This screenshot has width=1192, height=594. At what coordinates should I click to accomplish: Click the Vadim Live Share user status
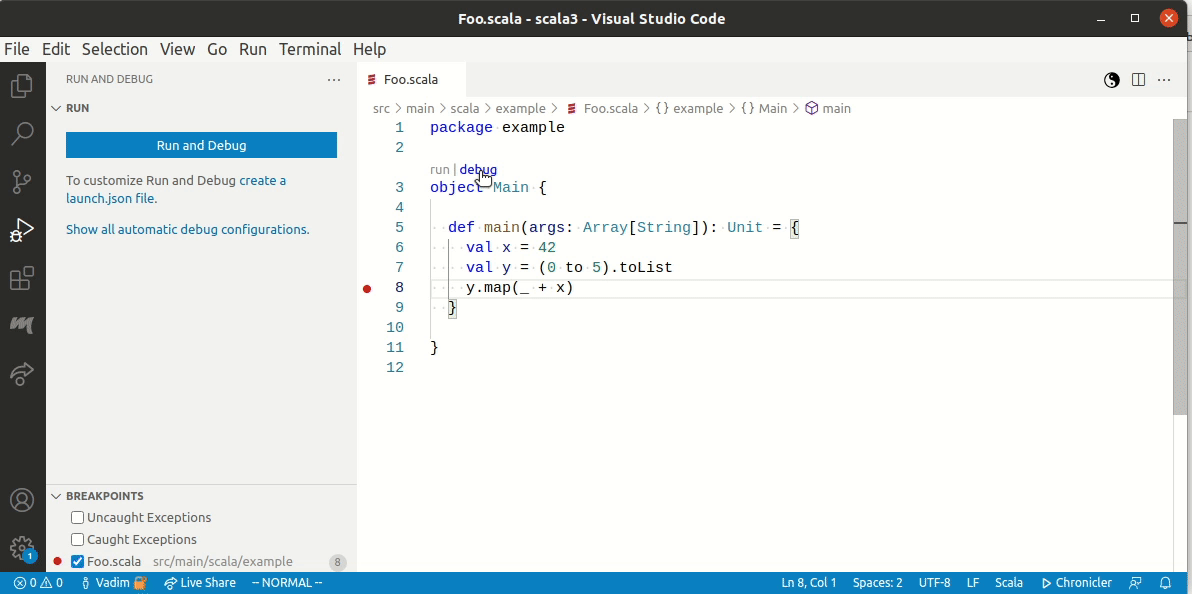click(114, 583)
